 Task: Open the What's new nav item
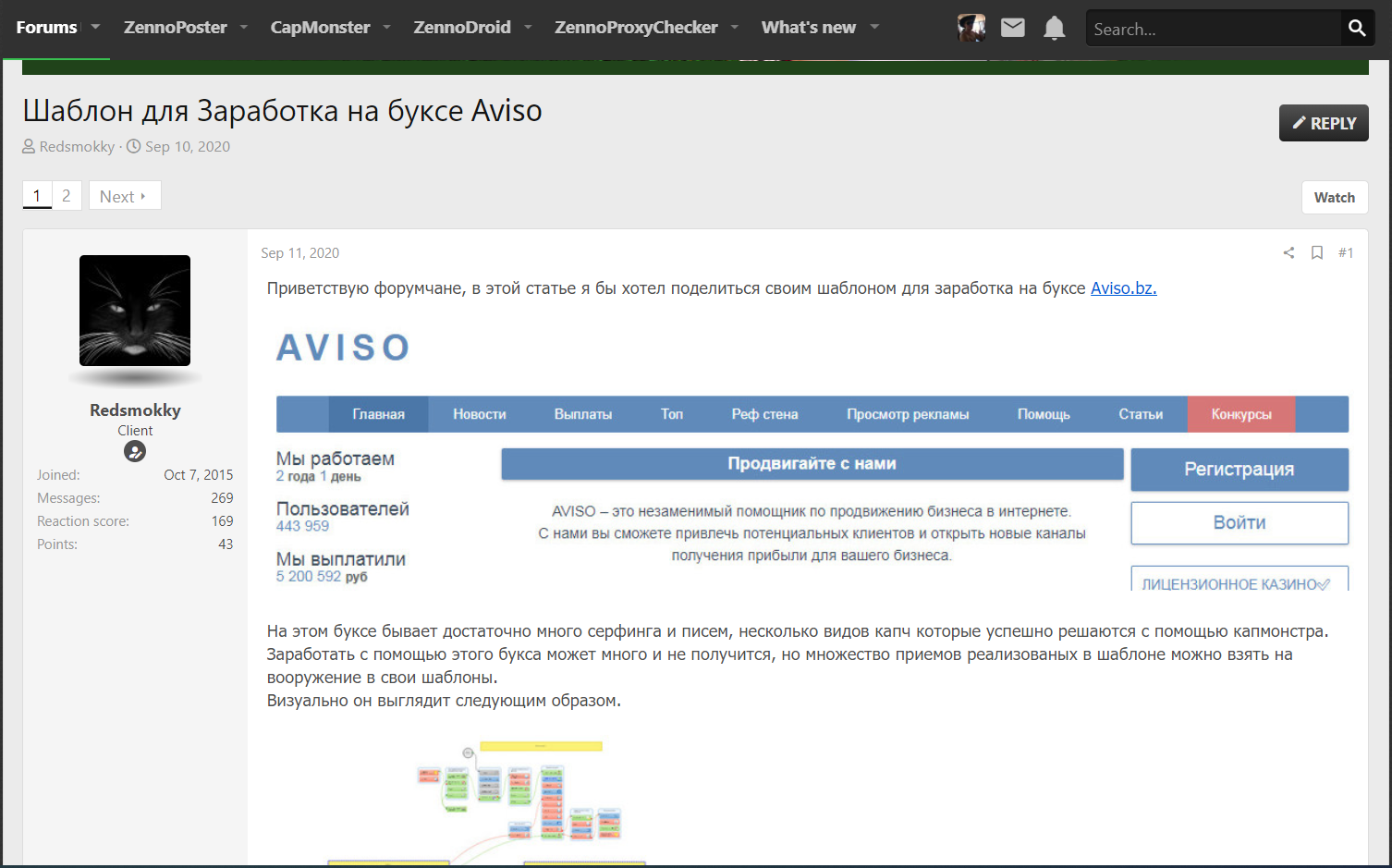point(809,28)
